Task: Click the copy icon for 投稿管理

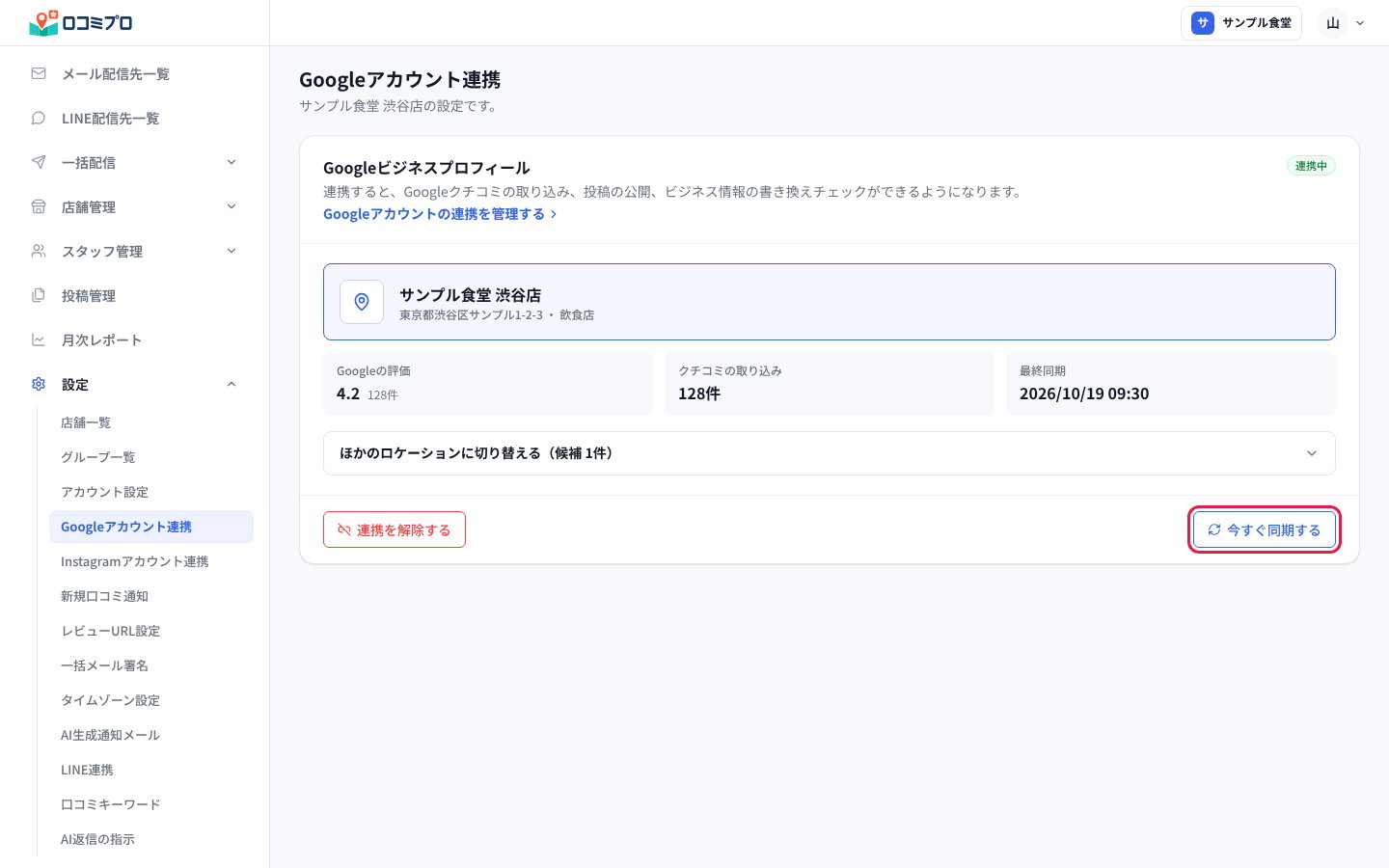Action: (39, 295)
